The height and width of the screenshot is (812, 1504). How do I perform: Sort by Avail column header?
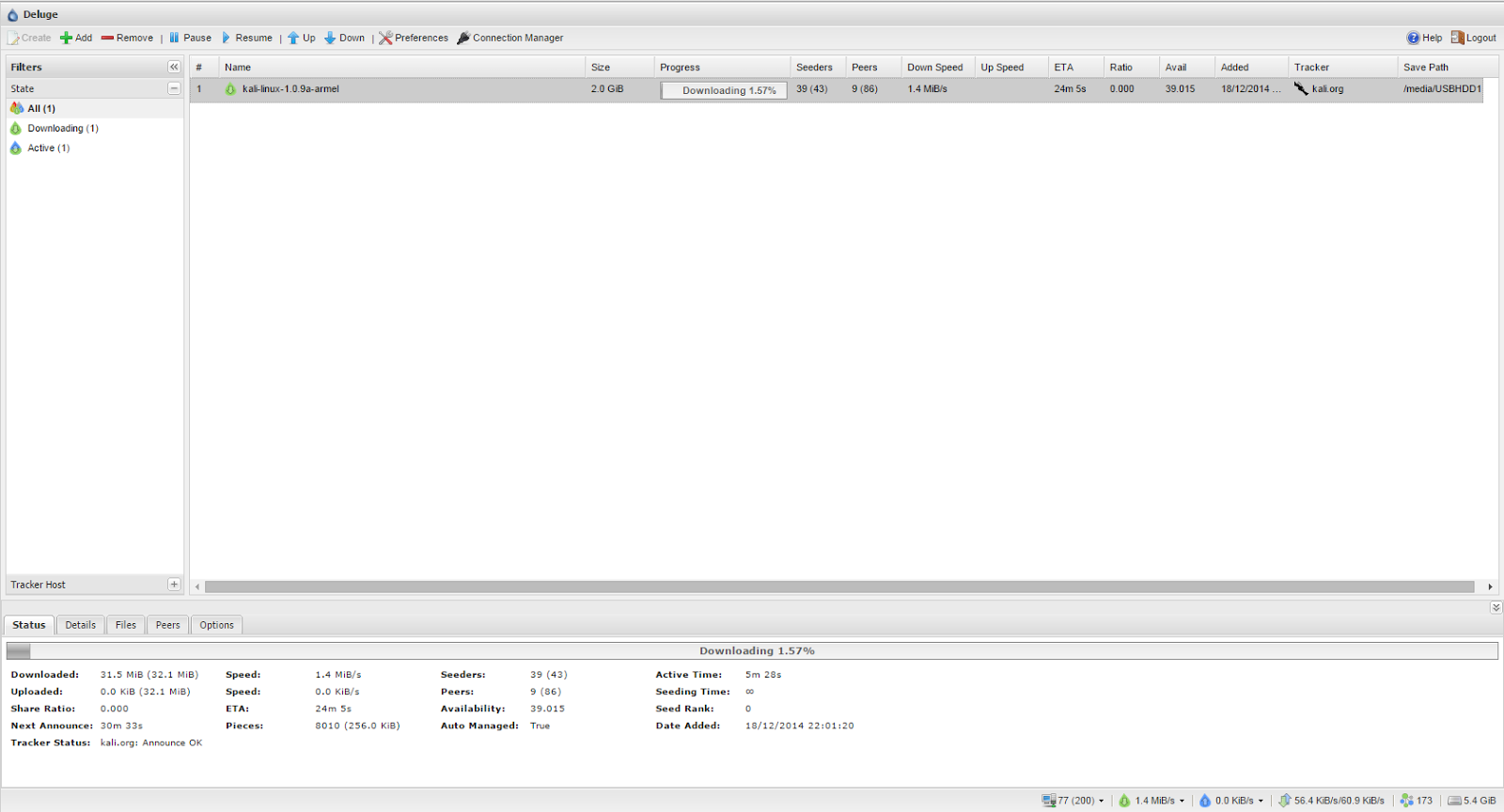[1187, 67]
